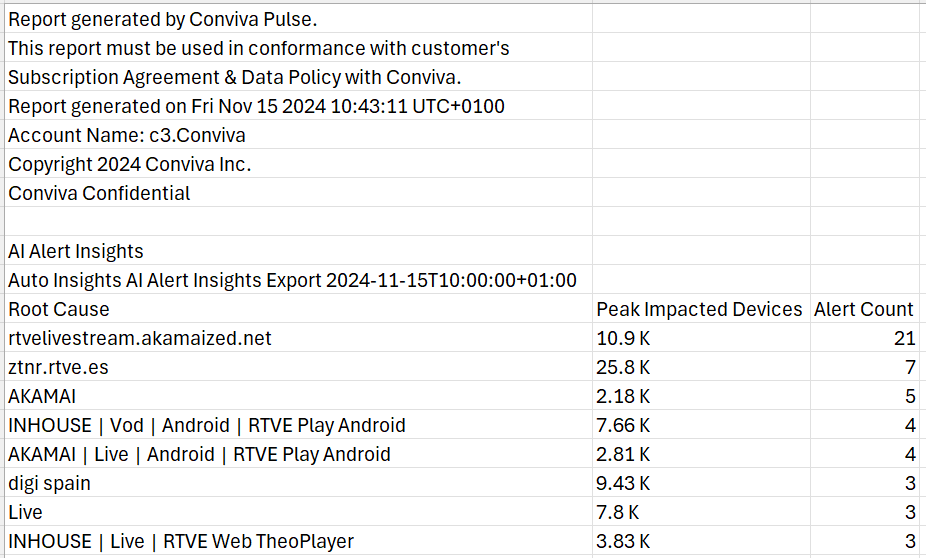
Task: Click the 'AKAMAI | Live | Android' row cell
Action: 199,454
